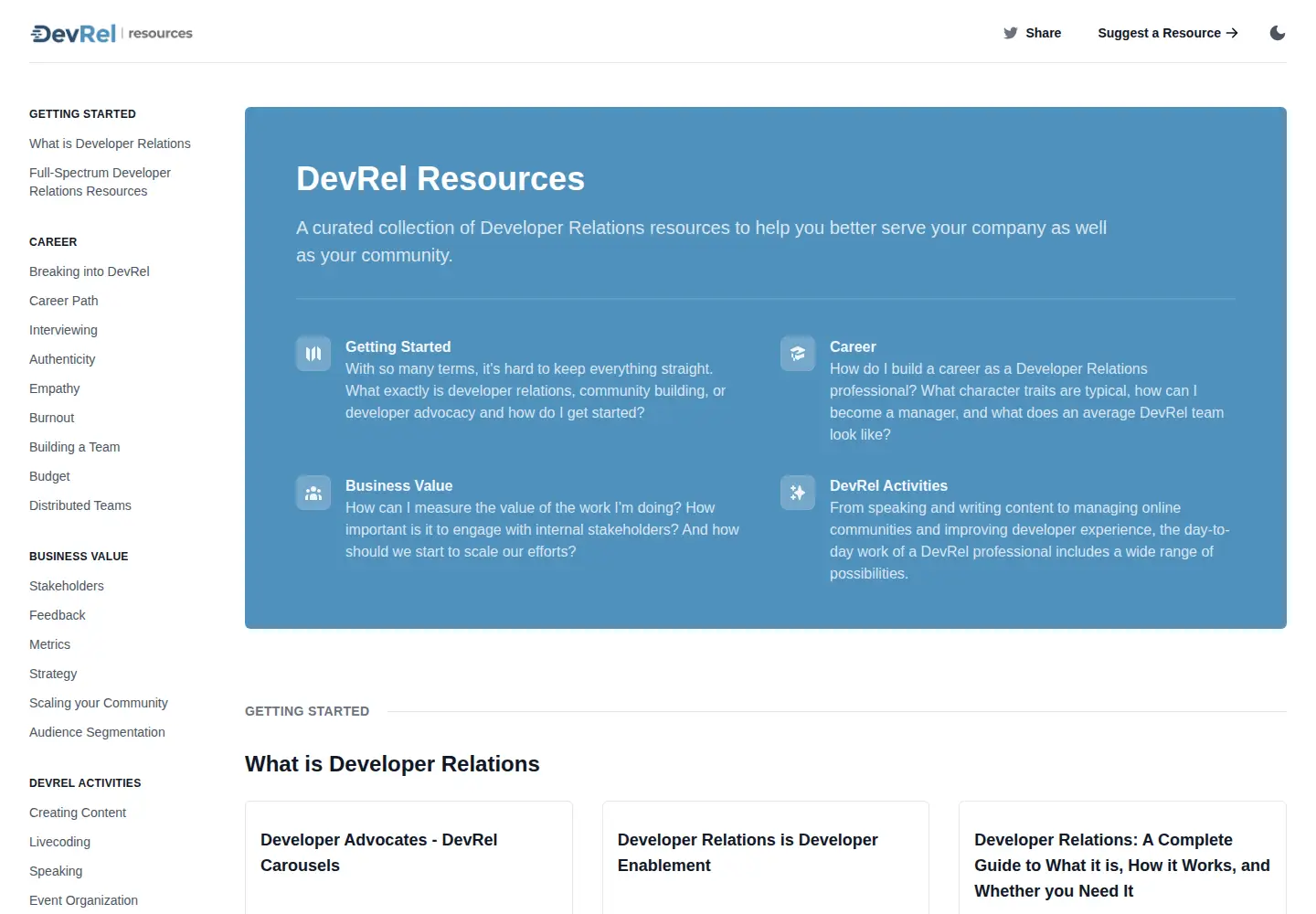The image size is (1316, 914).
Task: Click the DEVREL ACTIVITIES sidebar heading
Action: [x=85, y=783]
